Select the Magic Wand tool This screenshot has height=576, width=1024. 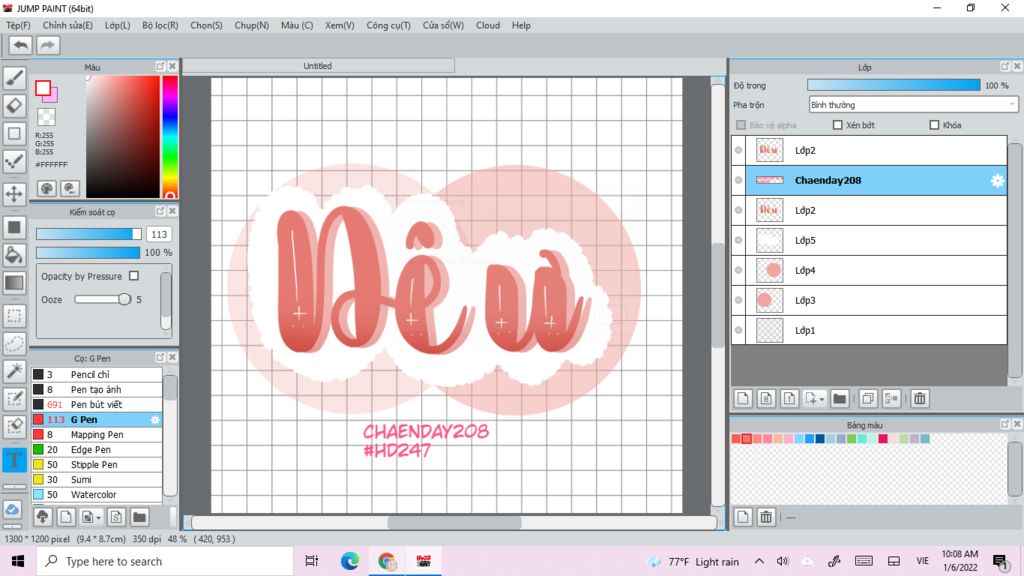point(14,371)
